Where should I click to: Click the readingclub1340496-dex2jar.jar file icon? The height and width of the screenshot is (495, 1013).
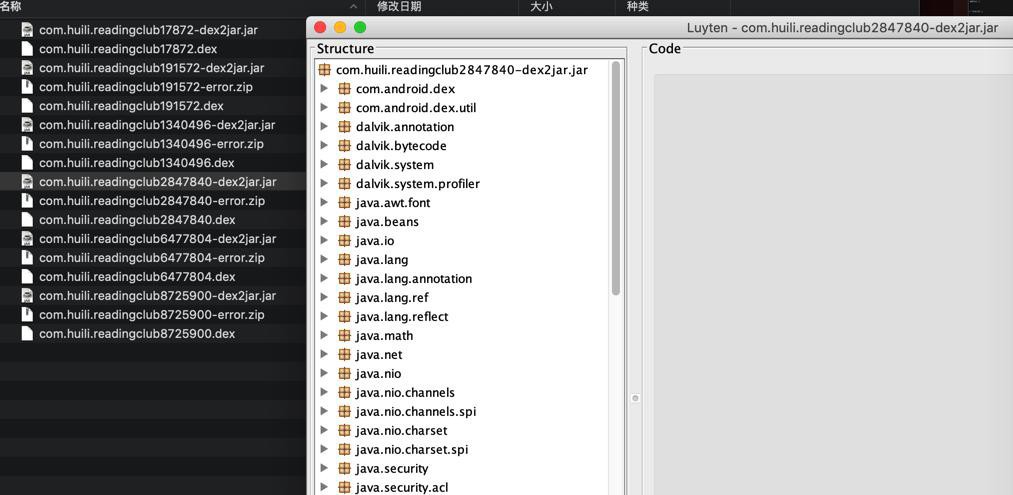click(26, 125)
